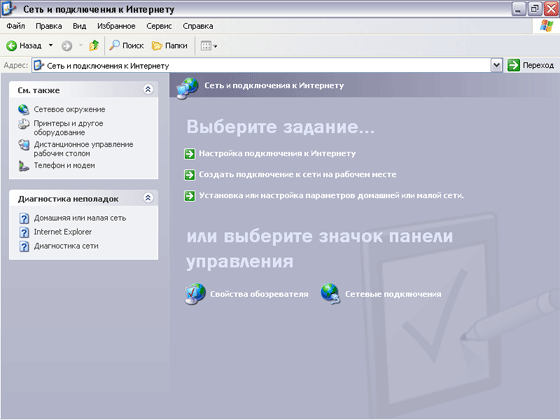560x420 pixels.
Task: Click the Принтеры и другое оборудование icon
Action: tap(24, 124)
